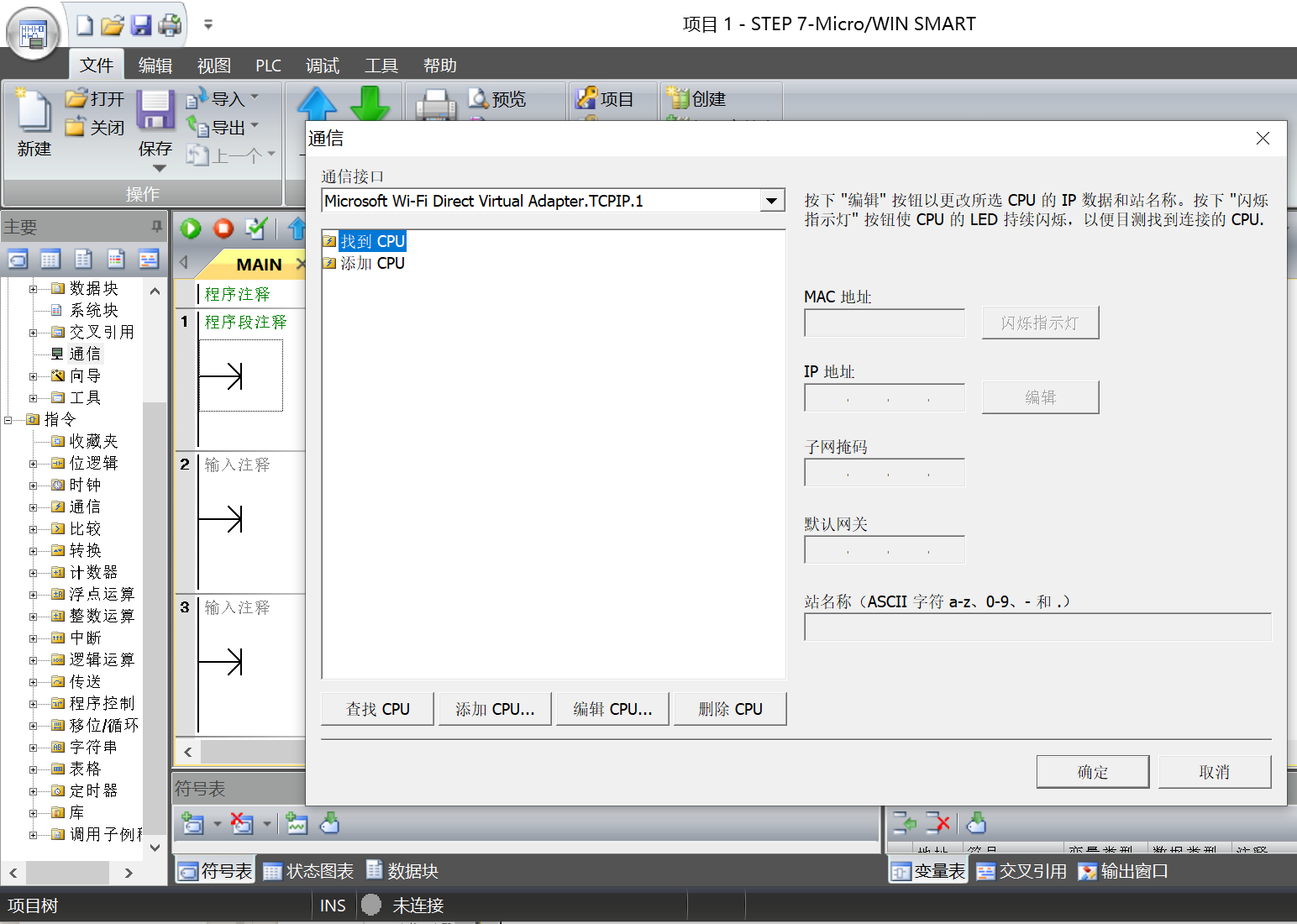The width and height of the screenshot is (1297, 924).
Task: Click the status chart icon under 主要 panel
Action: click(50, 259)
